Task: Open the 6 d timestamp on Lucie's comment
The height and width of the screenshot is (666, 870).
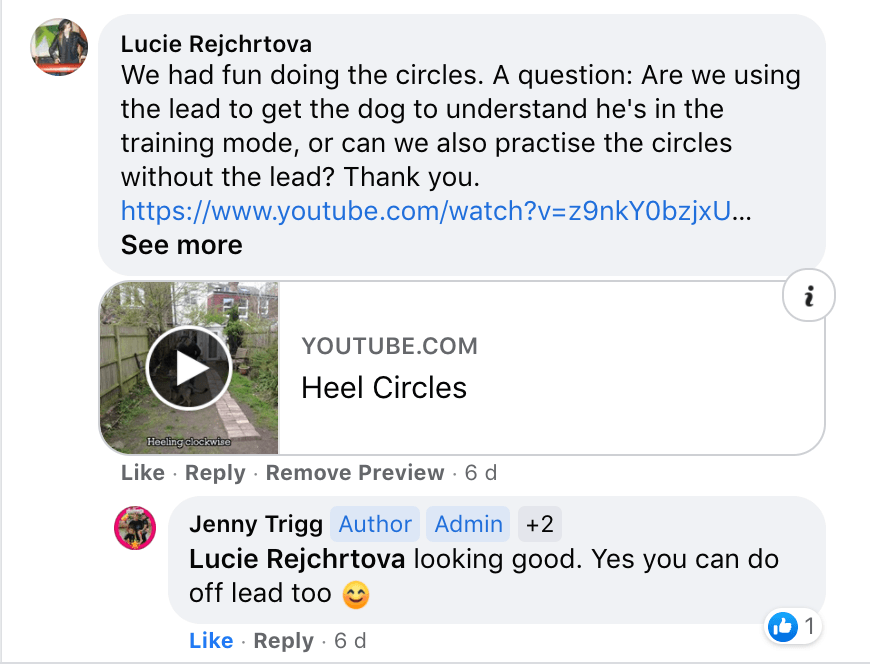Action: click(x=480, y=473)
